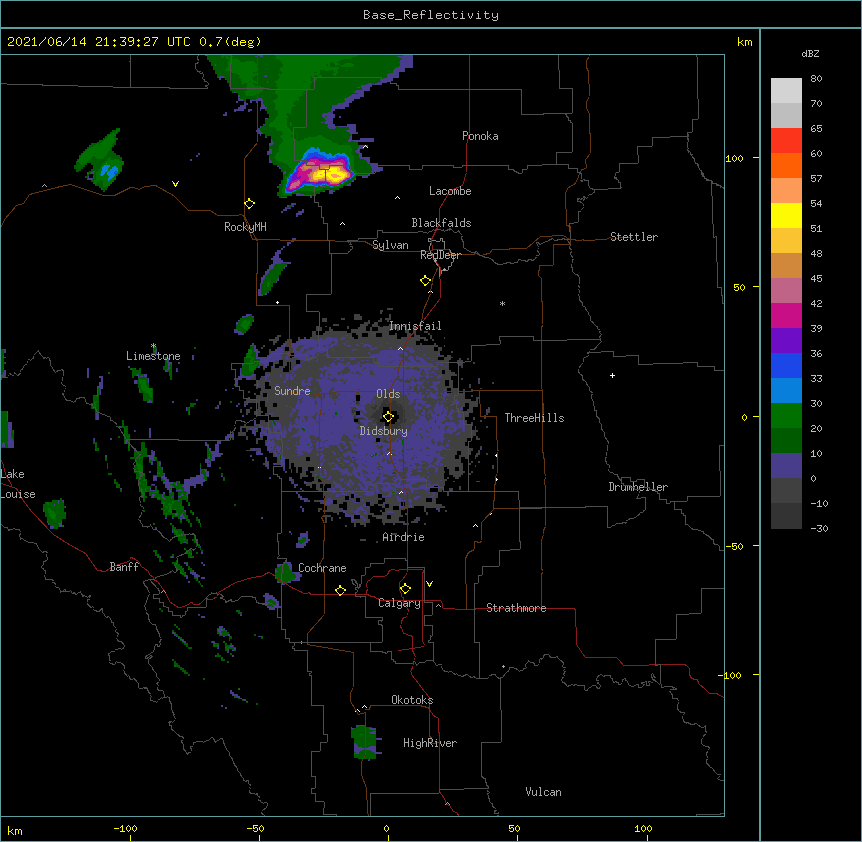
Task: Choose the light gray top legend swatch
Action: pos(786,90)
